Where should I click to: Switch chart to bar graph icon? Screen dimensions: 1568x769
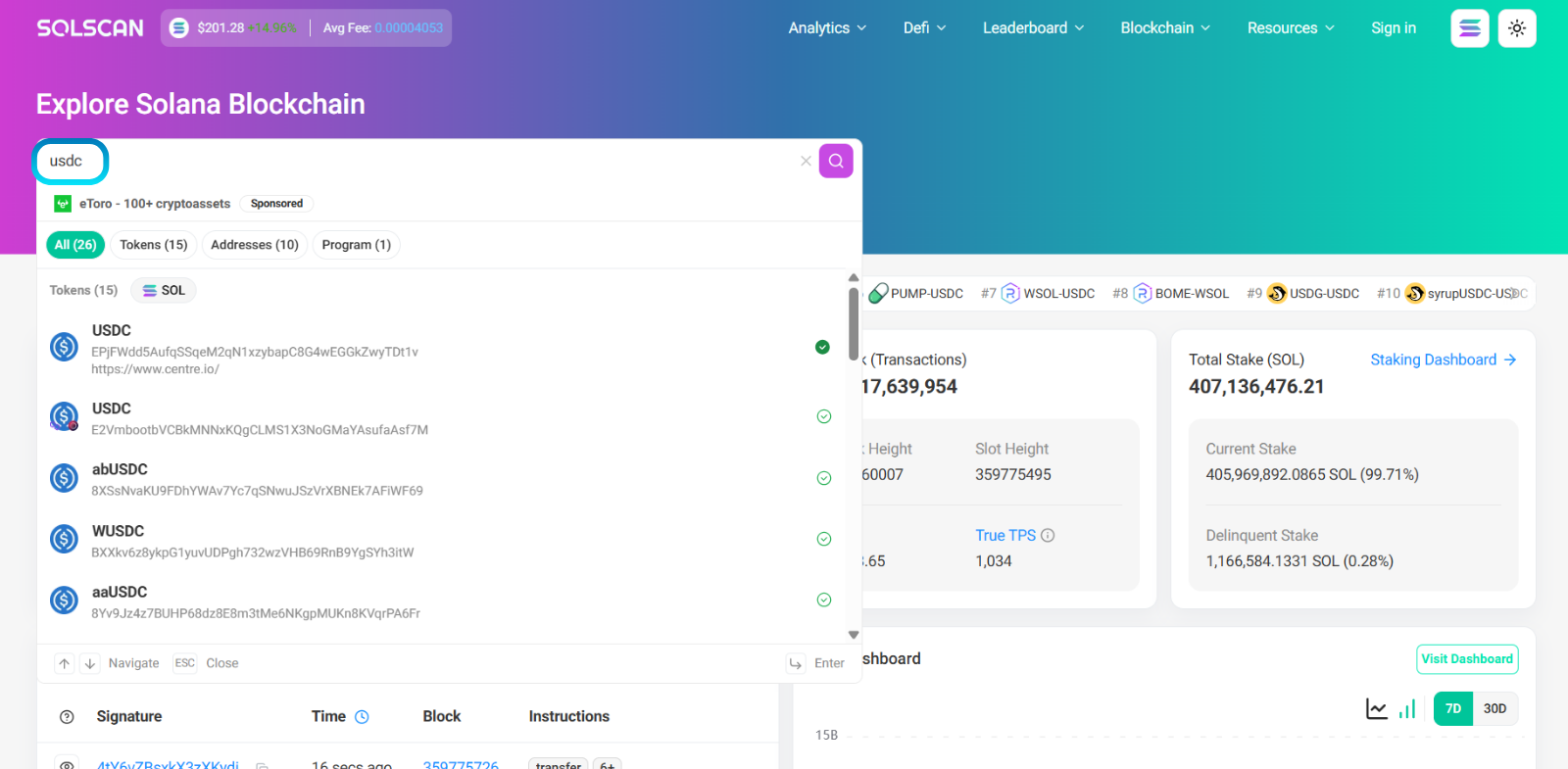1407,708
